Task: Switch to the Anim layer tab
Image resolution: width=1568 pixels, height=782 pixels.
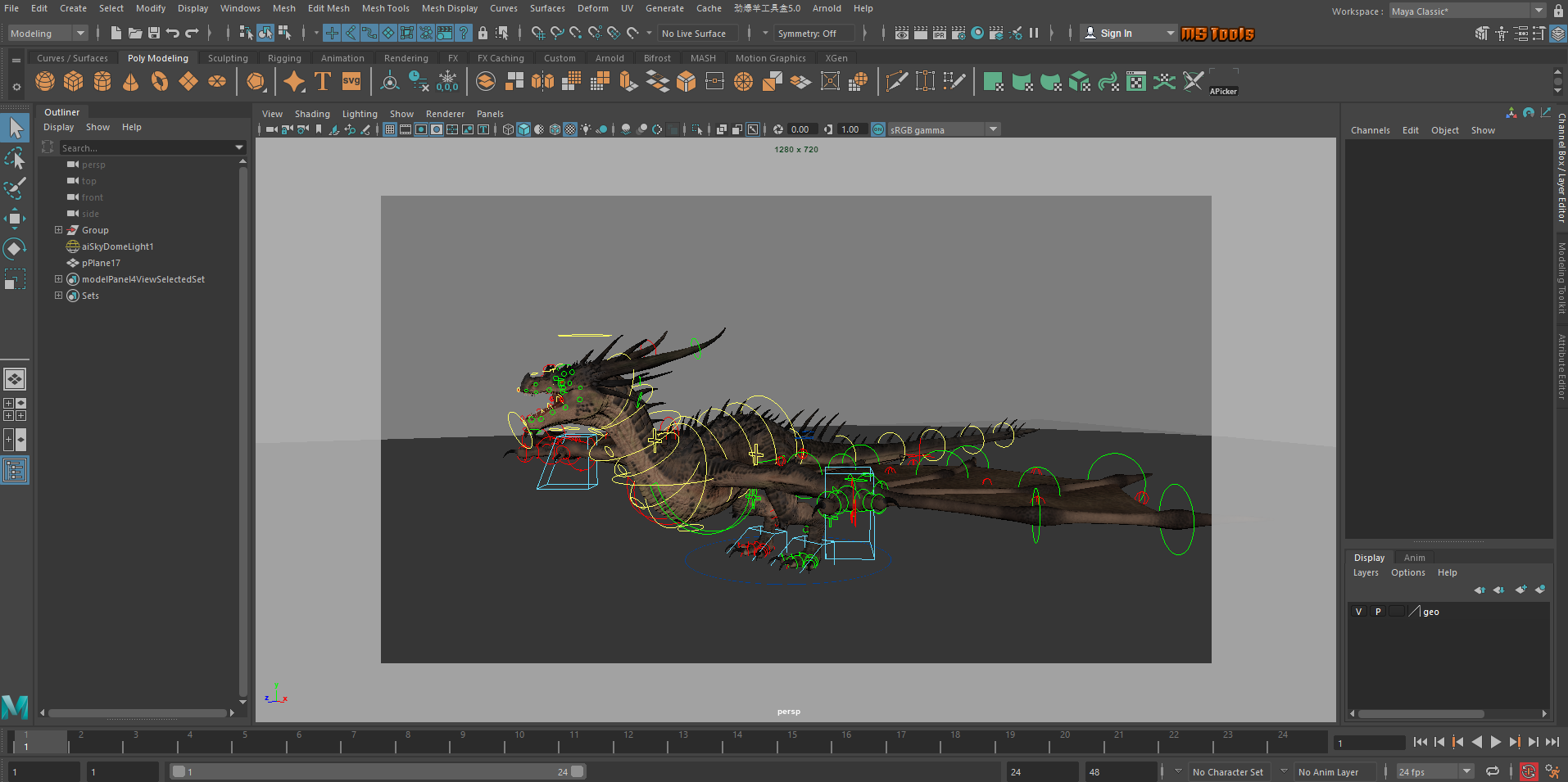Action: pos(1414,558)
